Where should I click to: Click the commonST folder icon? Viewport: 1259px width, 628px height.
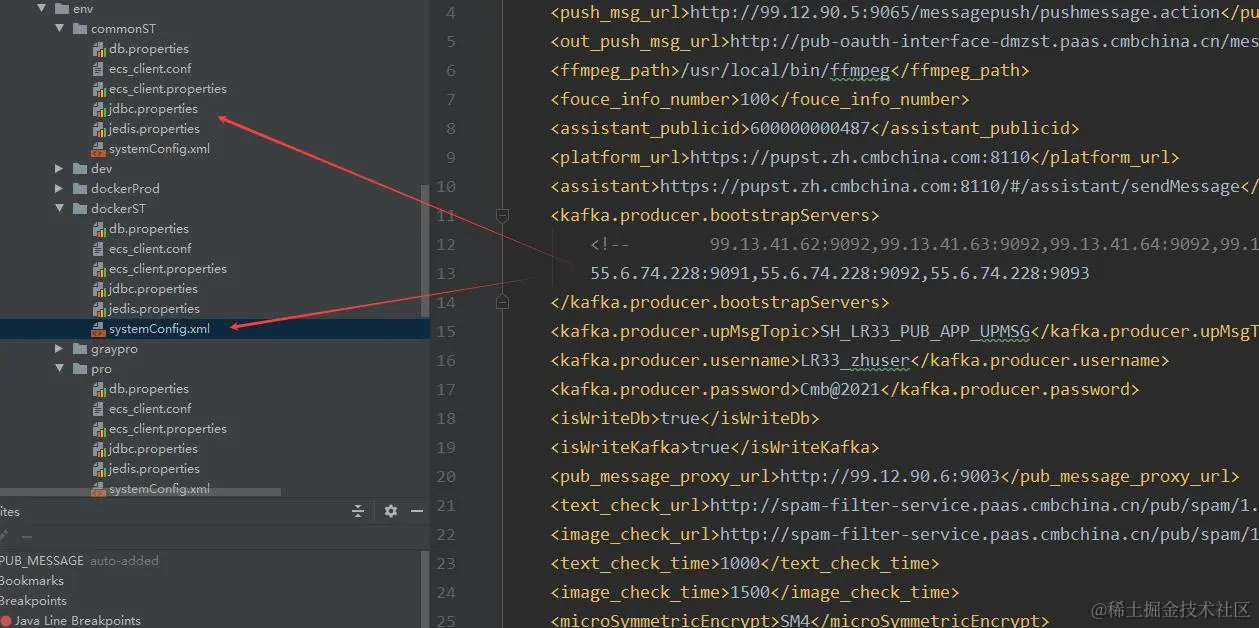tap(80, 29)
